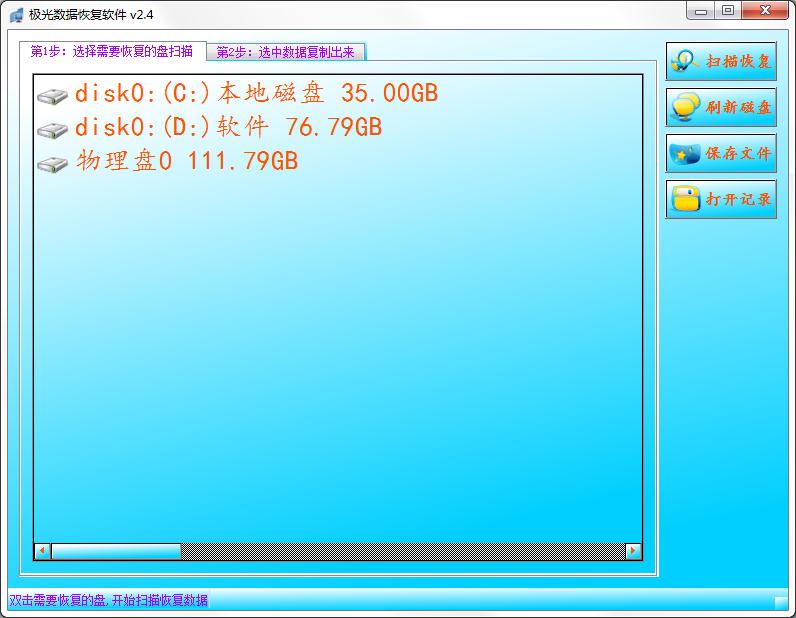Screen dimensions: 796x618
Task: Click the magnifier icon on 扫描恢复 button
Action: pos(685,61)
